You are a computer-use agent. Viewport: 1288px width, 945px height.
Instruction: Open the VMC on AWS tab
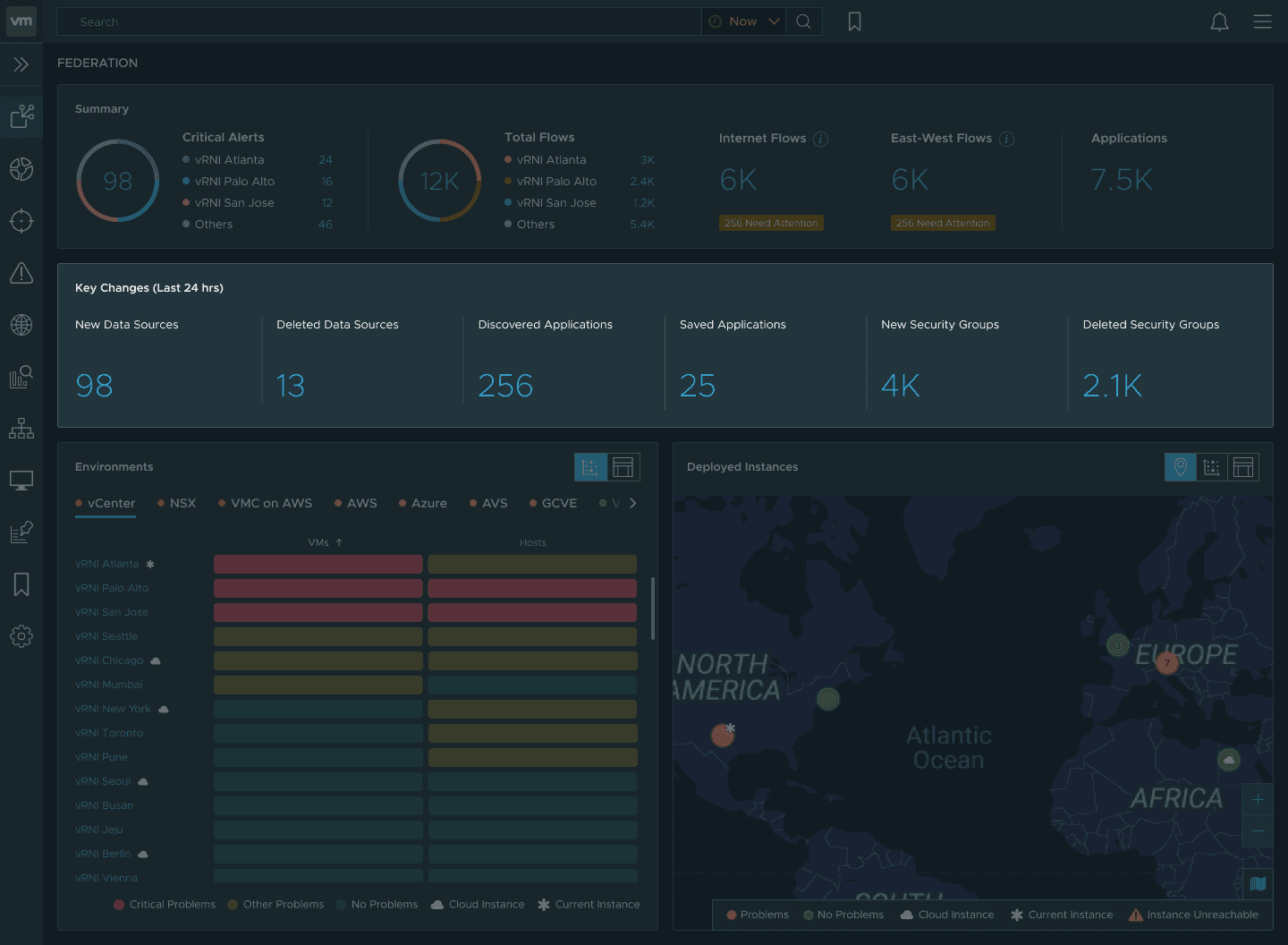pyautogui.click(x=266, y=504)
